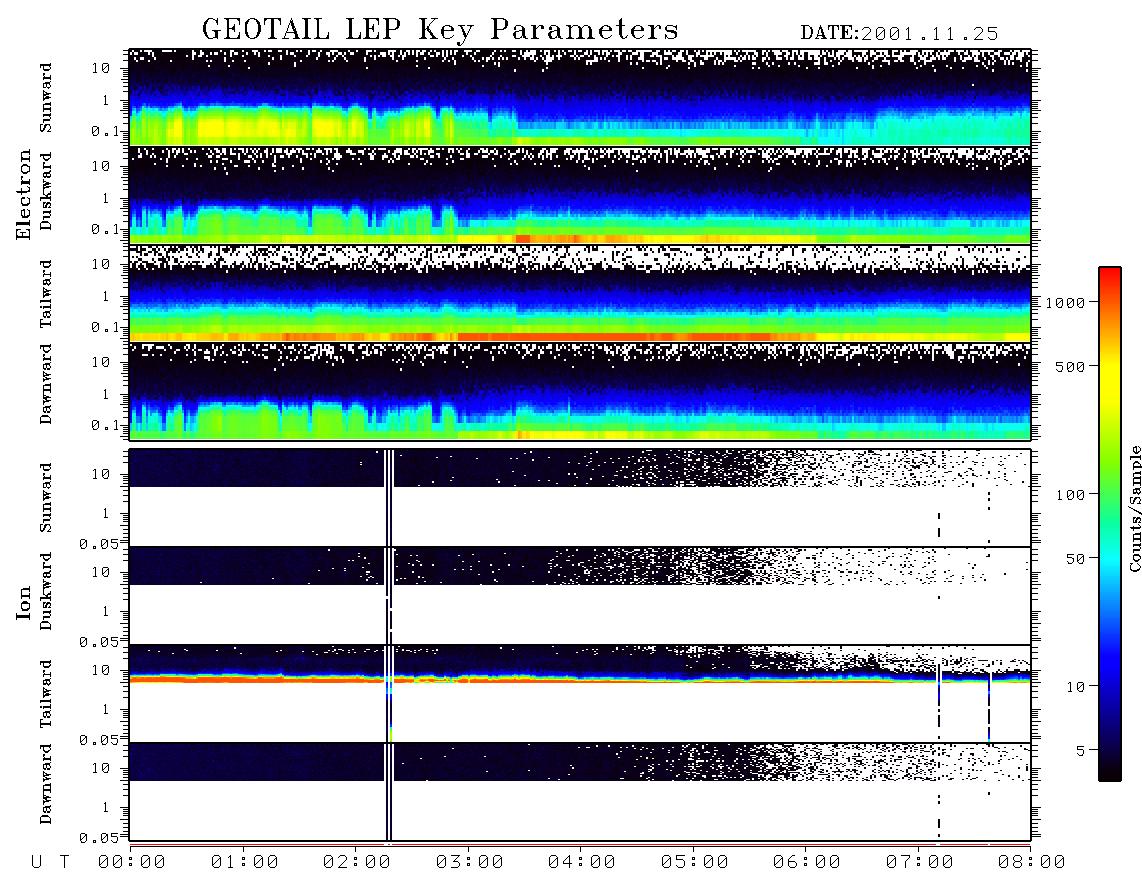Click the vertical Ion group label

[x=23, y=602]
